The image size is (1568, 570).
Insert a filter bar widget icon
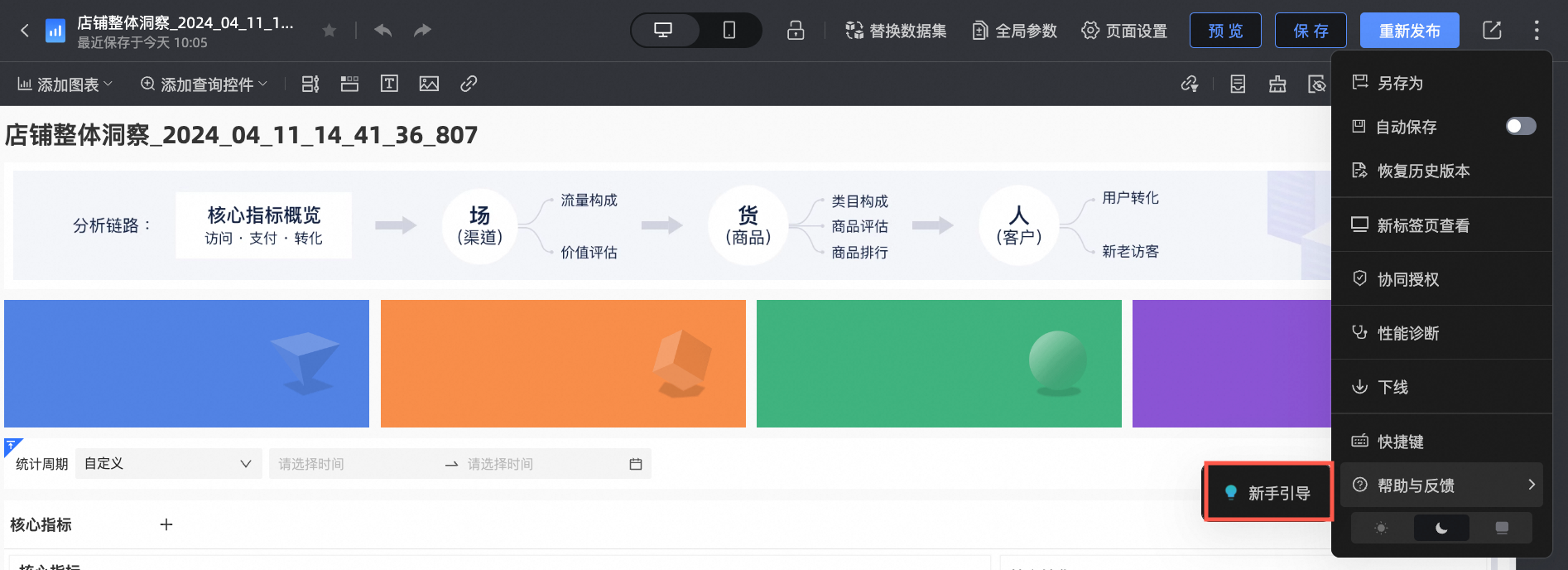pos(310,84)
